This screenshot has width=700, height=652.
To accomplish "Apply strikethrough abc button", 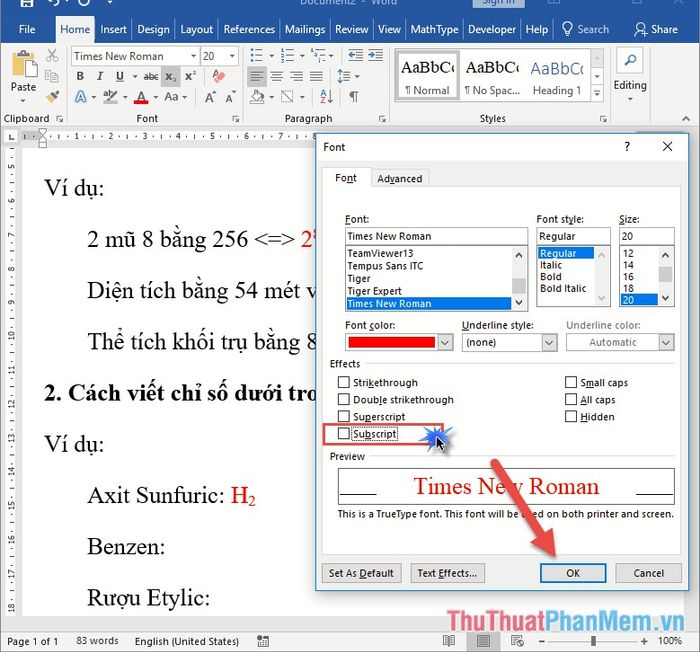I will [151, 76].
